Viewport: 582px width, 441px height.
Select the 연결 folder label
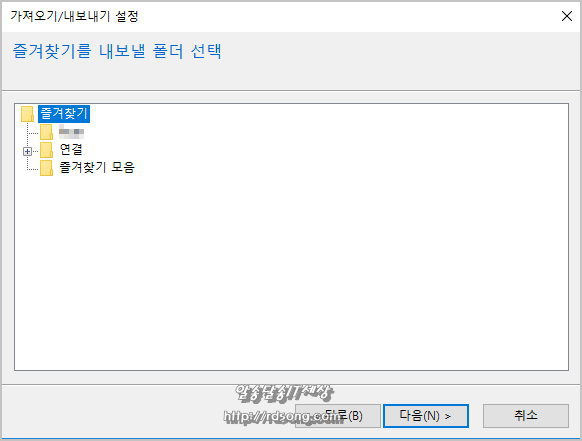(71, 150)
